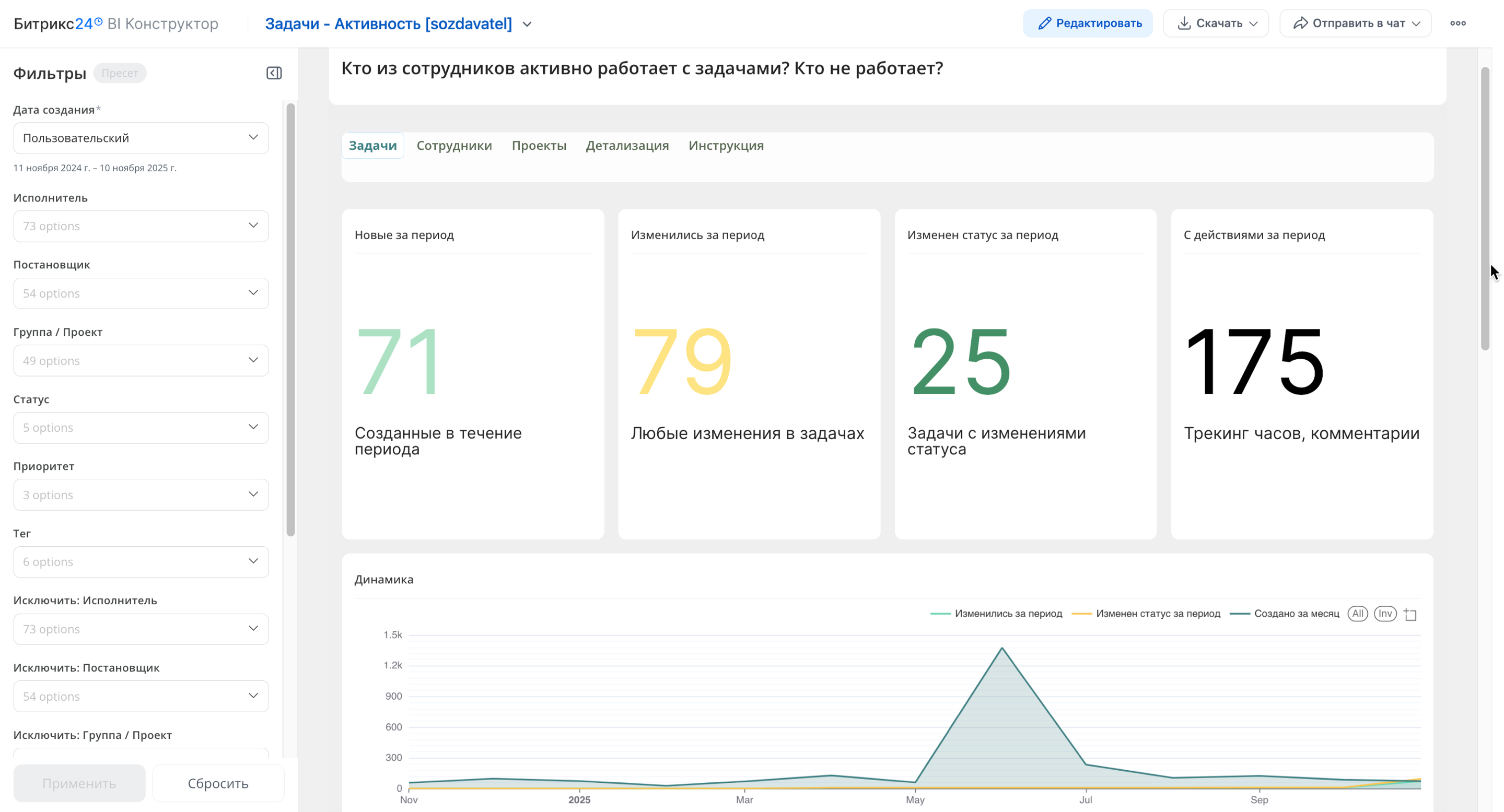
Task: Click the 'Статус' 5 options field
Action: [141, 427]
